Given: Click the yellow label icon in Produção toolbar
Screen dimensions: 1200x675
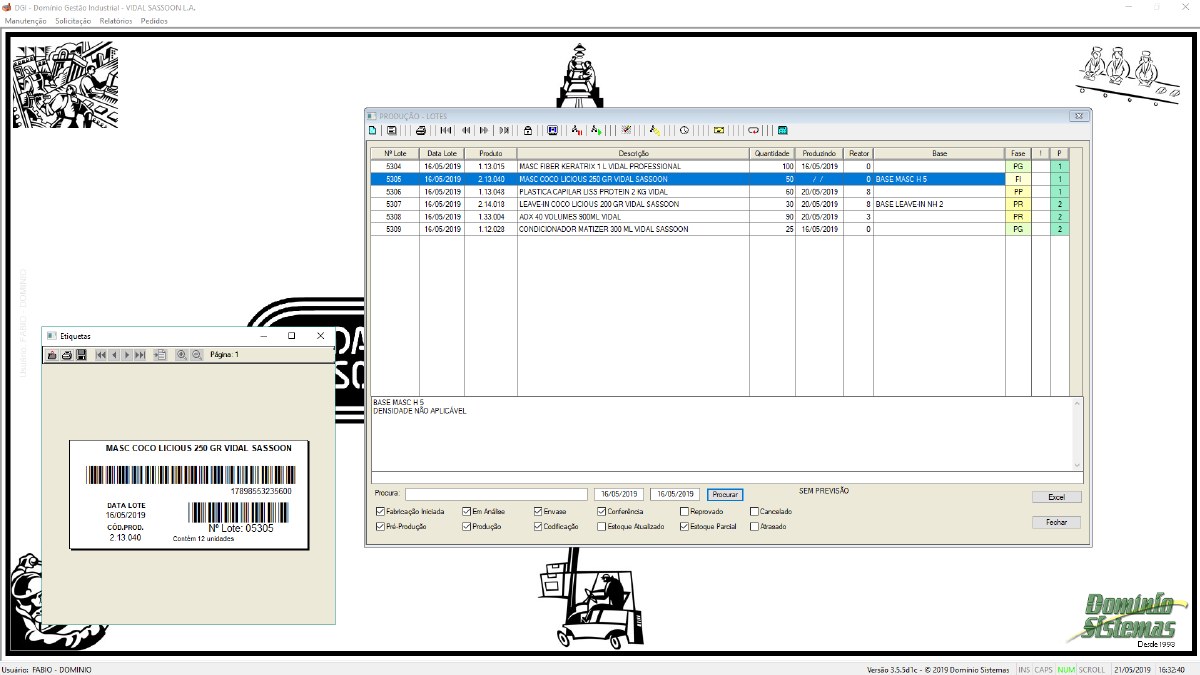Looking at the screenshot, I should click(719, 130).
